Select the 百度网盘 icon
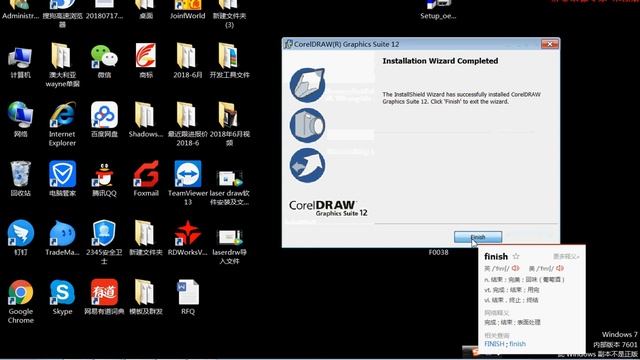Viewport: 640px width, 360px height. (104, 119)
